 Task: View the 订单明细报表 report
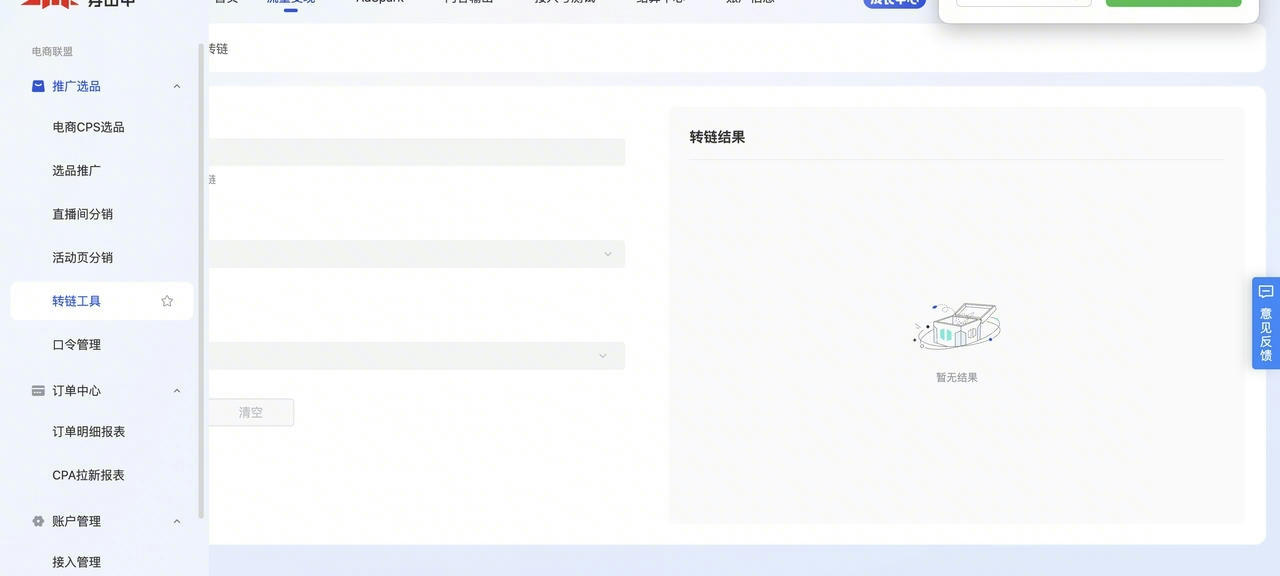[88, 432]
